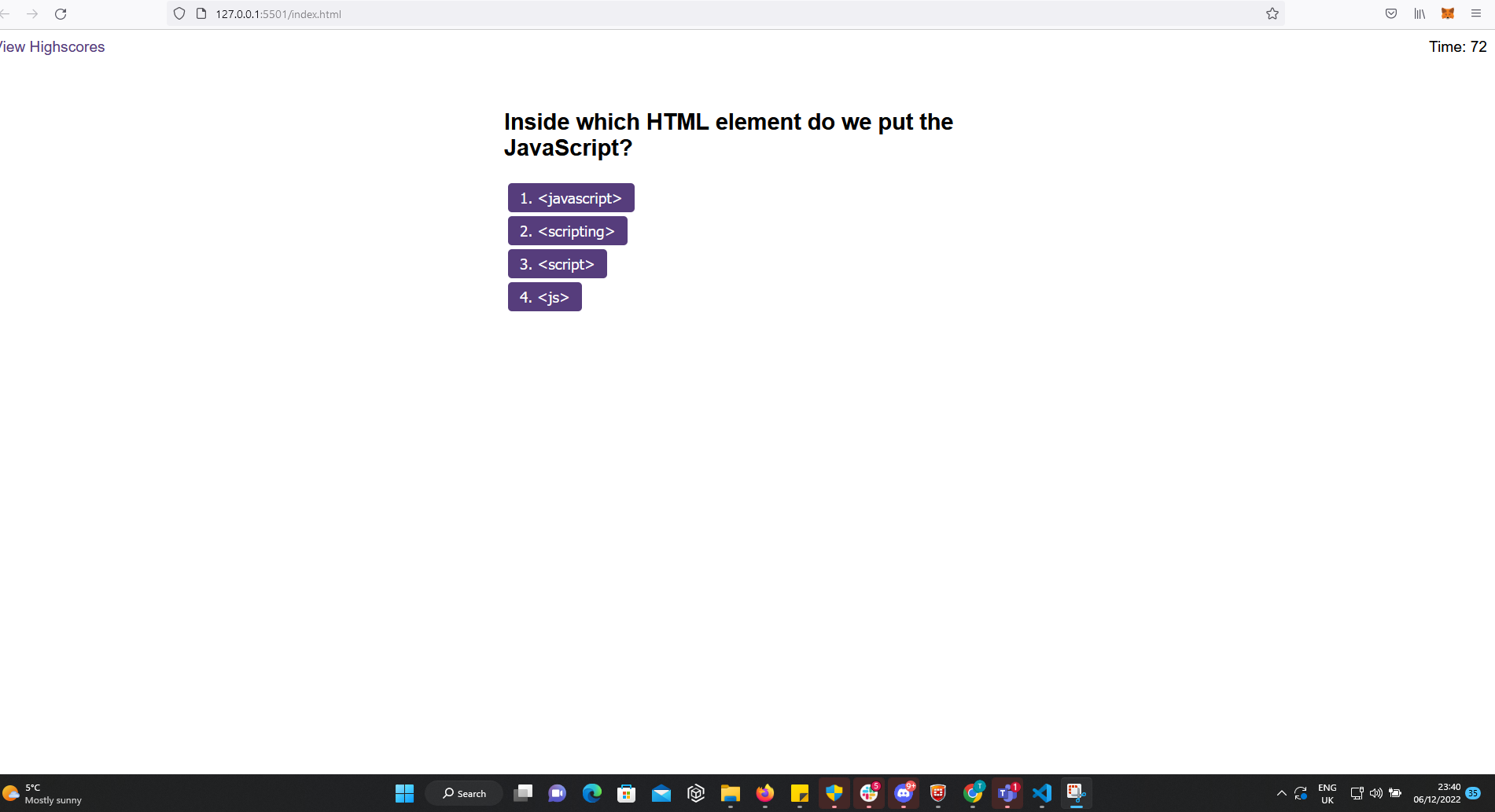Image resolution: width=1495 pixels, height=812 pixels.
Task: Click the battery charging tray icon
Action: [x=1396, y=793]
